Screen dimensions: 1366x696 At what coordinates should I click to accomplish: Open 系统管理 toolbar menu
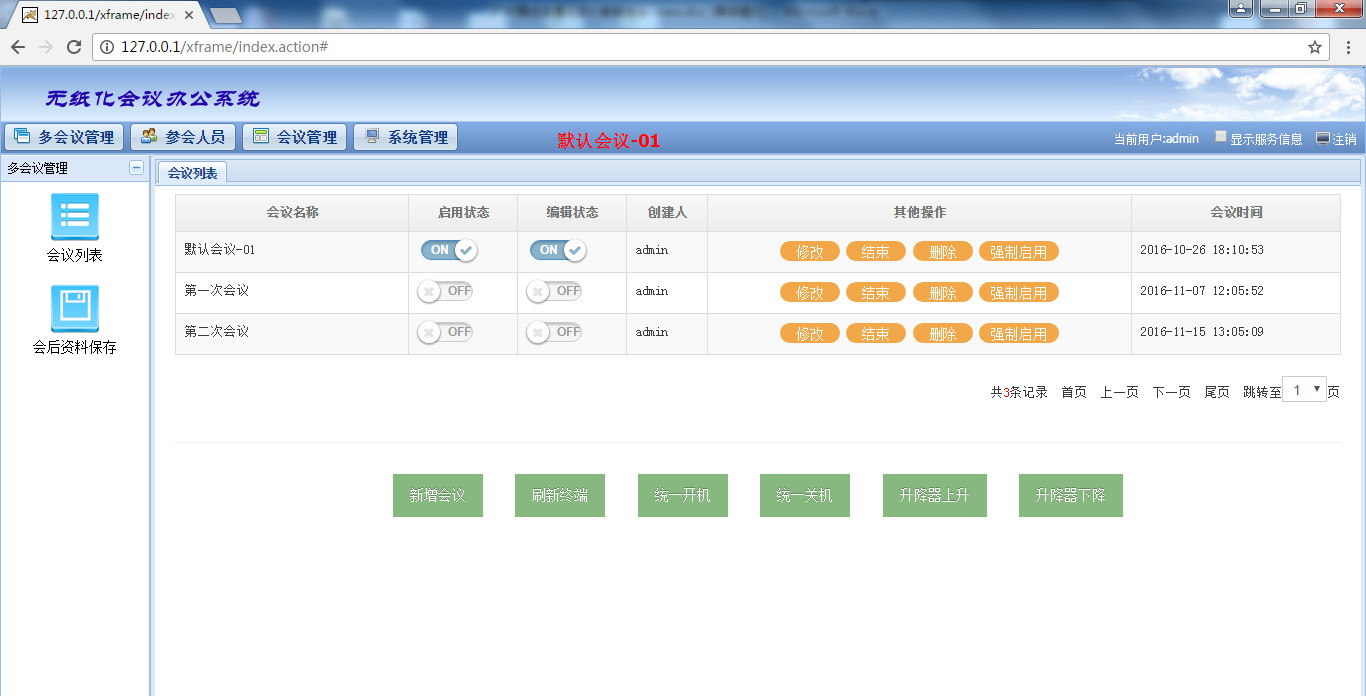pos(405,137)
